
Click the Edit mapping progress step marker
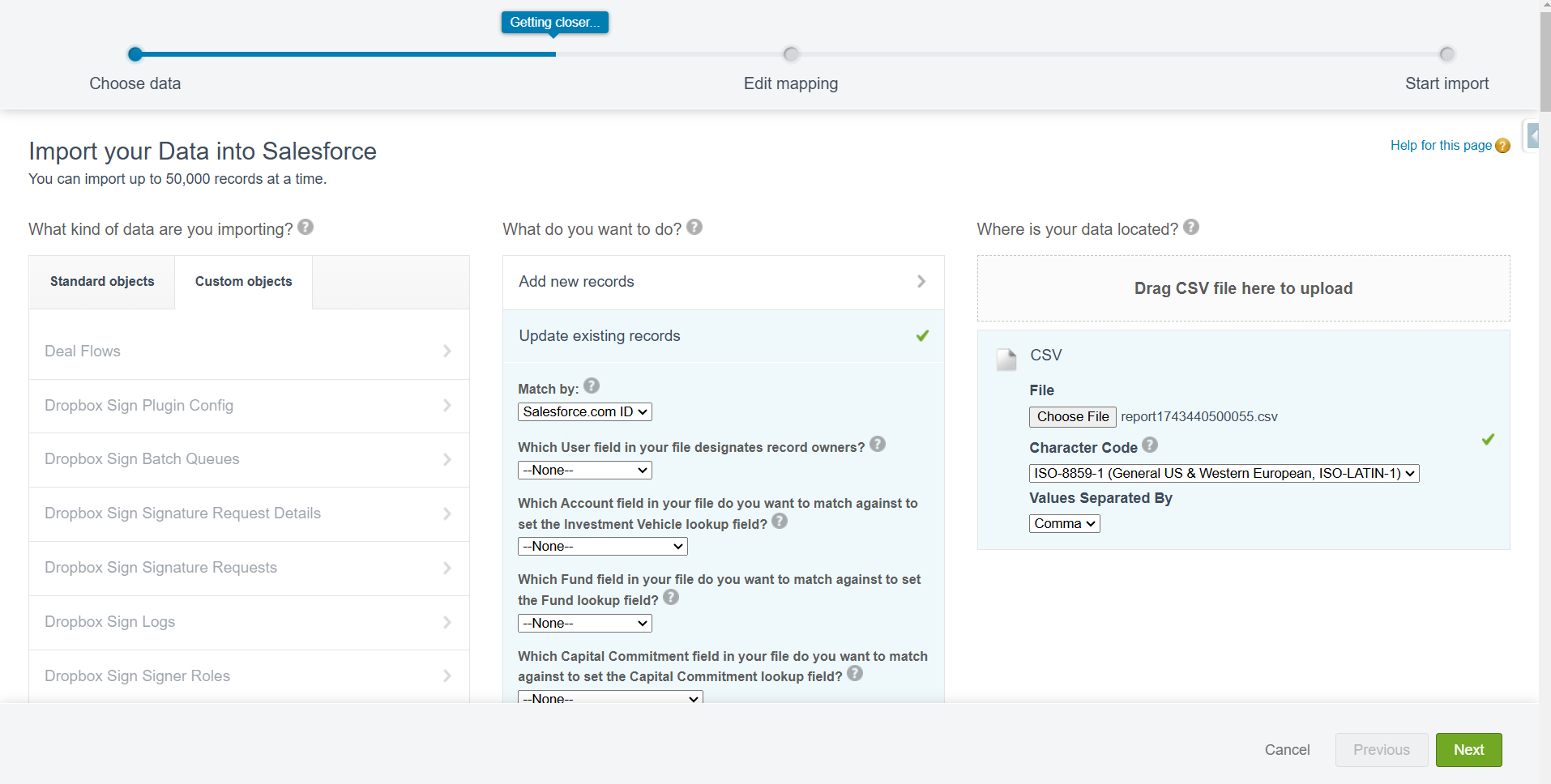tap(791, 54)
